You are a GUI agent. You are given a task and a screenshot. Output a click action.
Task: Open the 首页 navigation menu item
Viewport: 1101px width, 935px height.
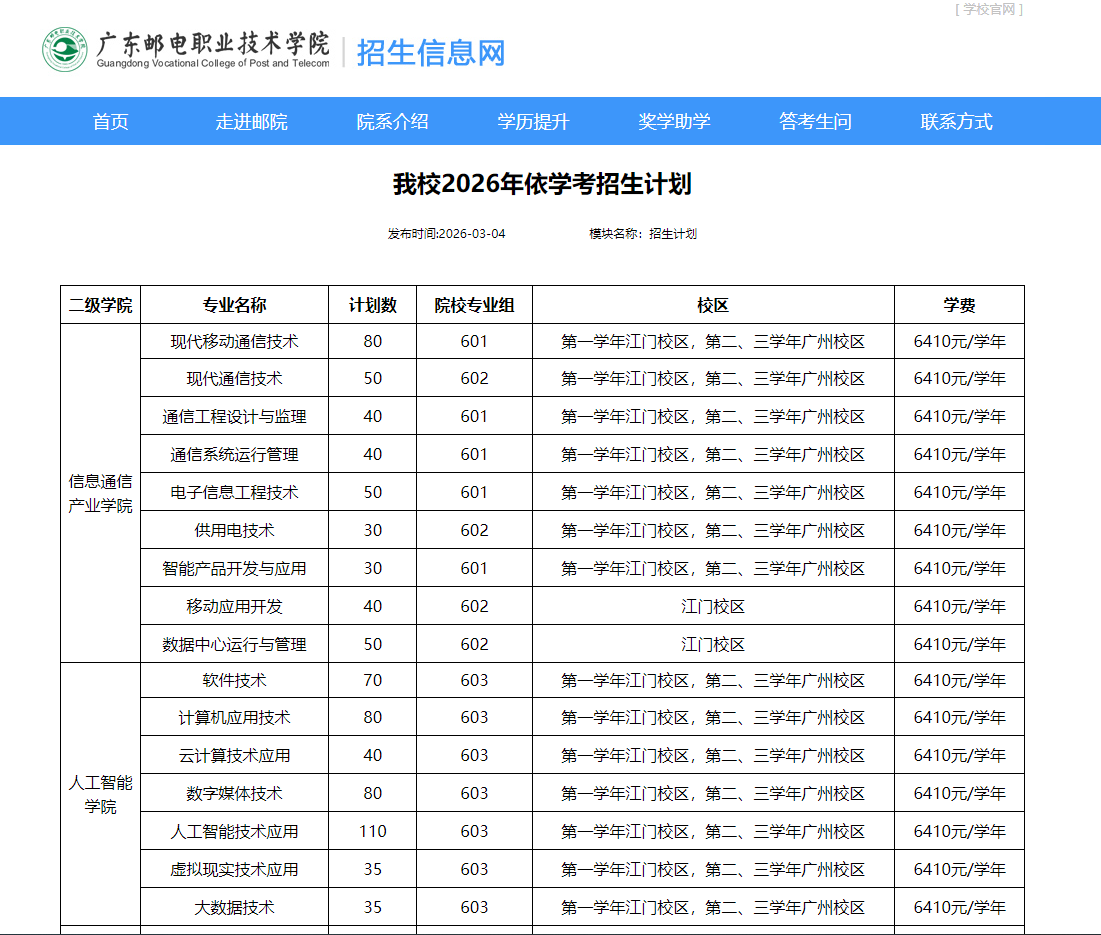tap(109, 121)
